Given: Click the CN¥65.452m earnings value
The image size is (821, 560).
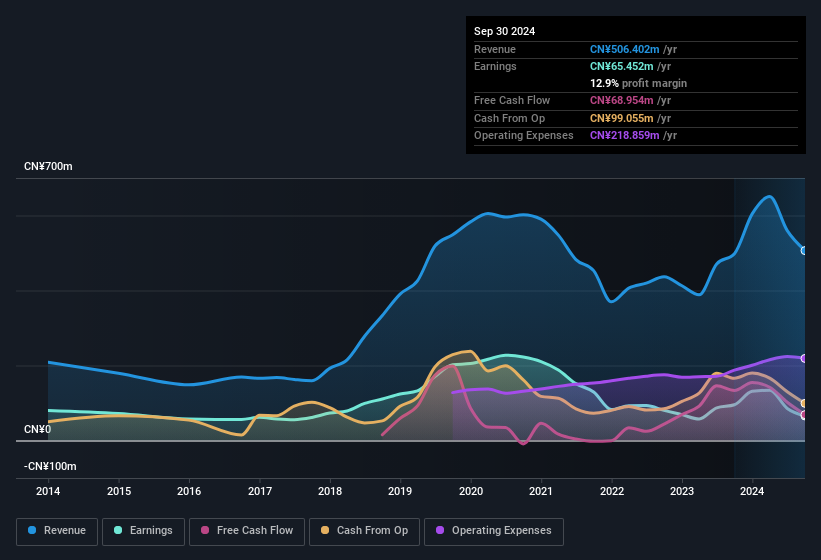Looking at the screenshot, I should coord(622,66).
